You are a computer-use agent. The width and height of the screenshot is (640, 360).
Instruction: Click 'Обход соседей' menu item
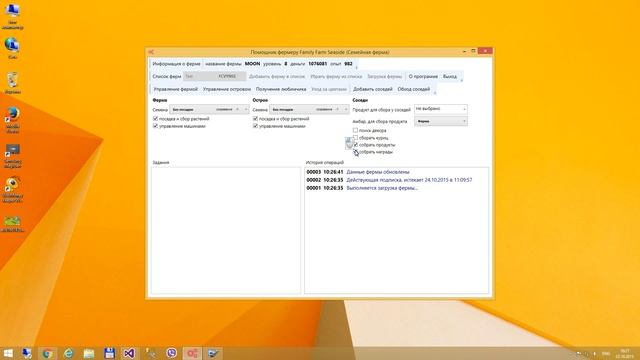413,89
